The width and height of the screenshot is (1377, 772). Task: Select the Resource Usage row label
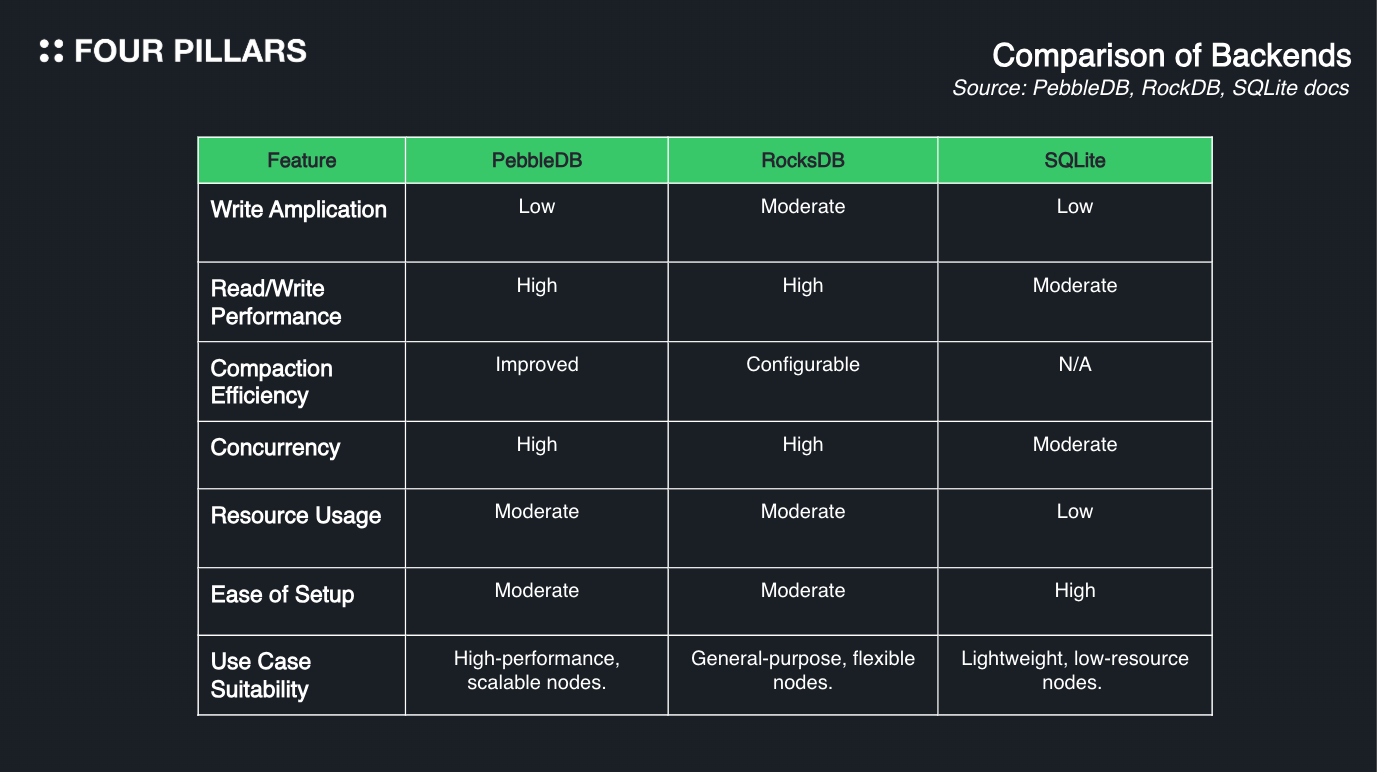coord(296,516)
